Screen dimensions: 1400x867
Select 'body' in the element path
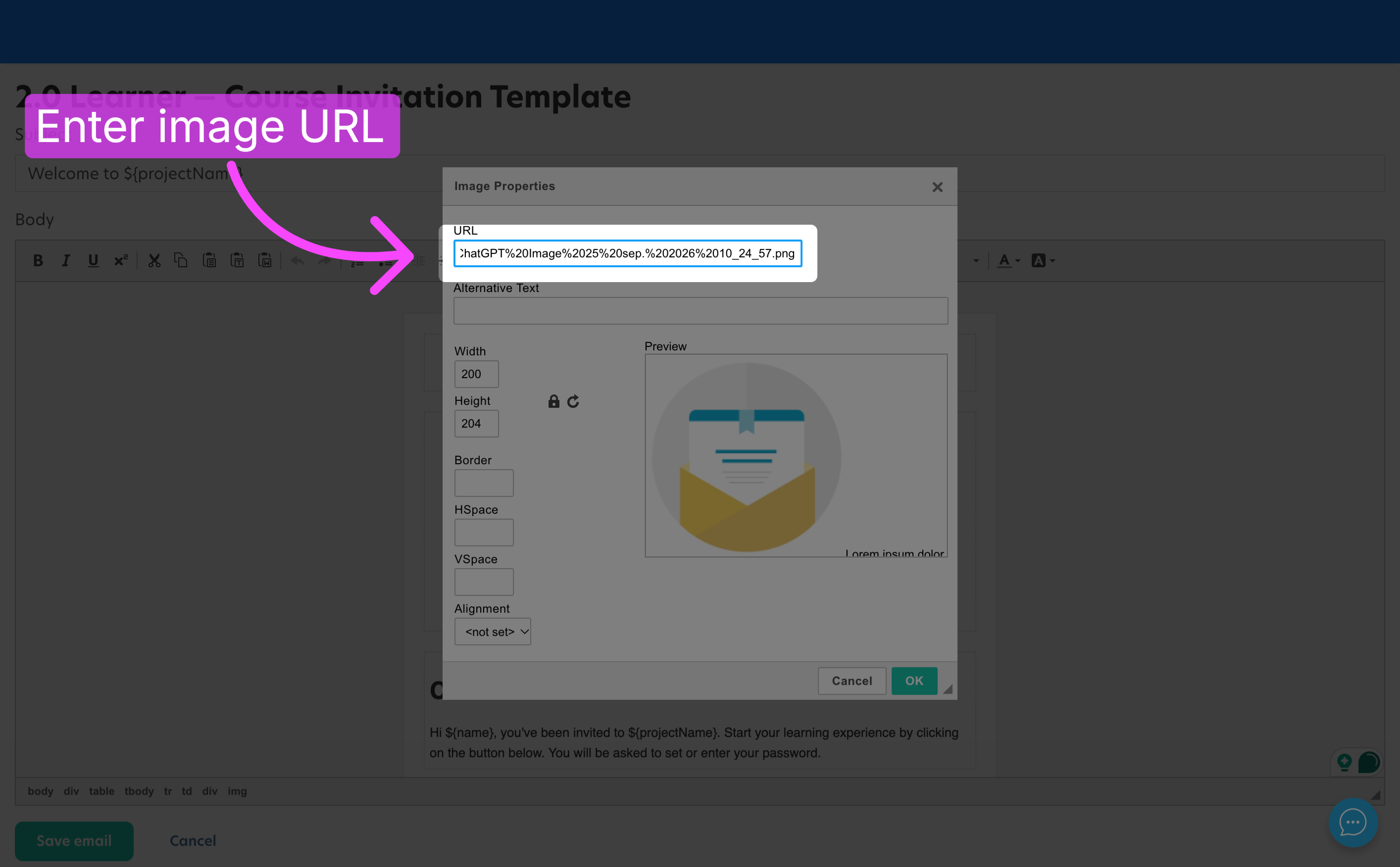coord(40,791)
